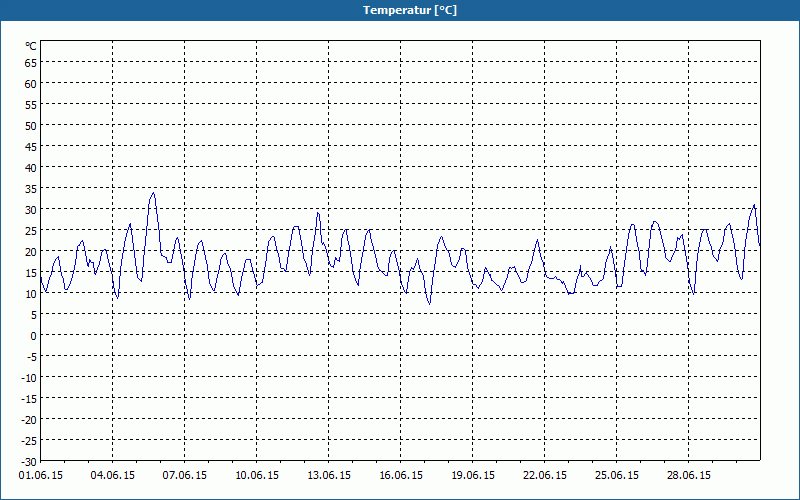The height and width of the screenshot is (500, 800).
Task: Click the 0 value on temperature axis
Action: (34, 336)
